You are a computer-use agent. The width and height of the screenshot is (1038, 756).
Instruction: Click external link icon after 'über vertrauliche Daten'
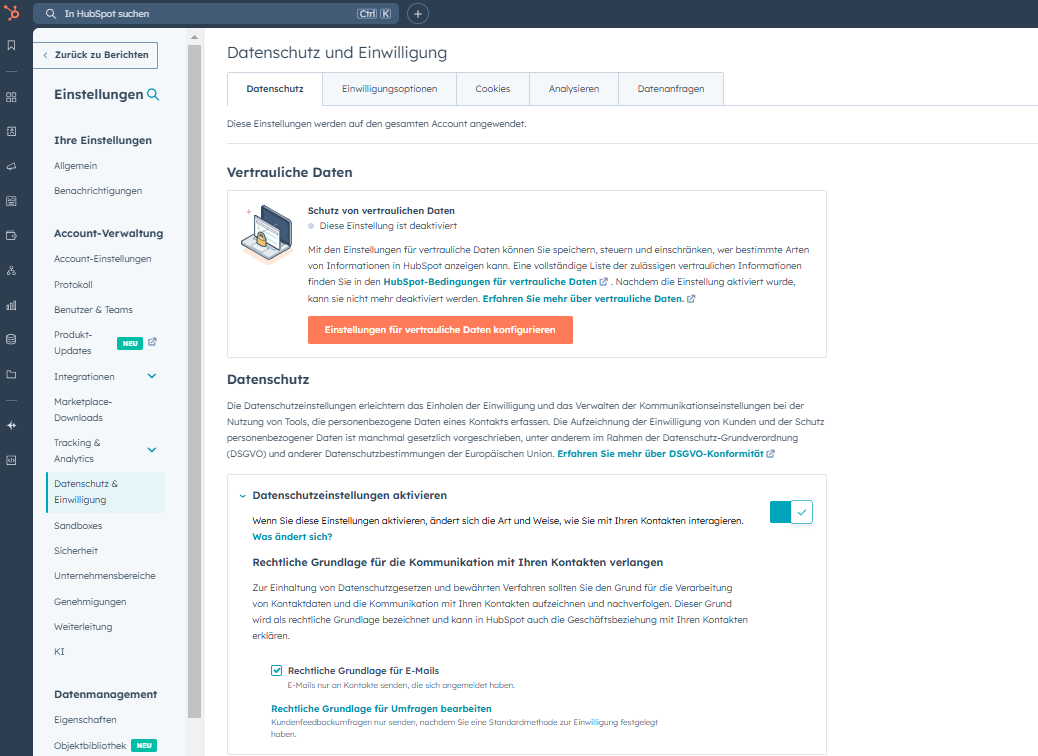point(691,299)
